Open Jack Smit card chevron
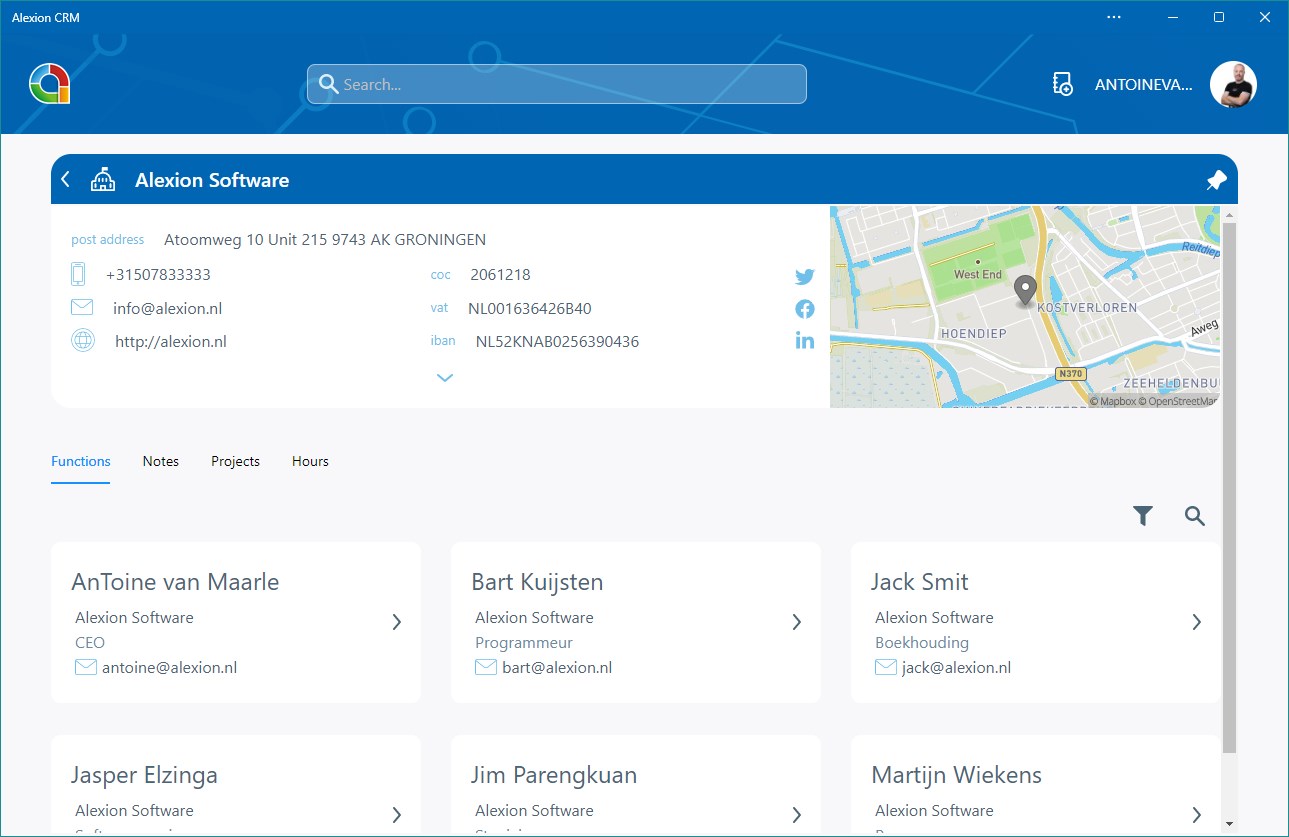Viewport: 1289px width, 837px height. (1197, 622)
